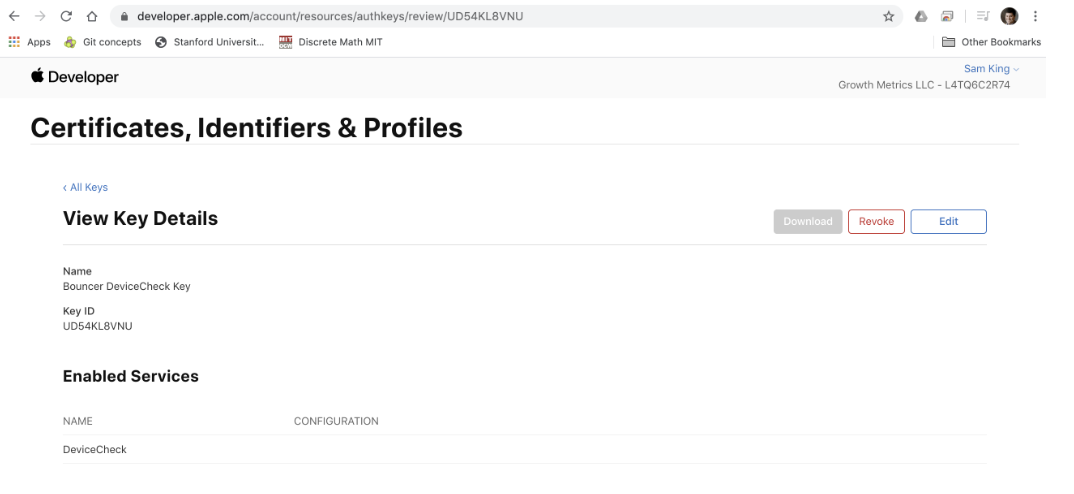The height and width of the screenshot is (494, 1074).
Task: Click the red Revoke button
Action: tap(876, 221)
